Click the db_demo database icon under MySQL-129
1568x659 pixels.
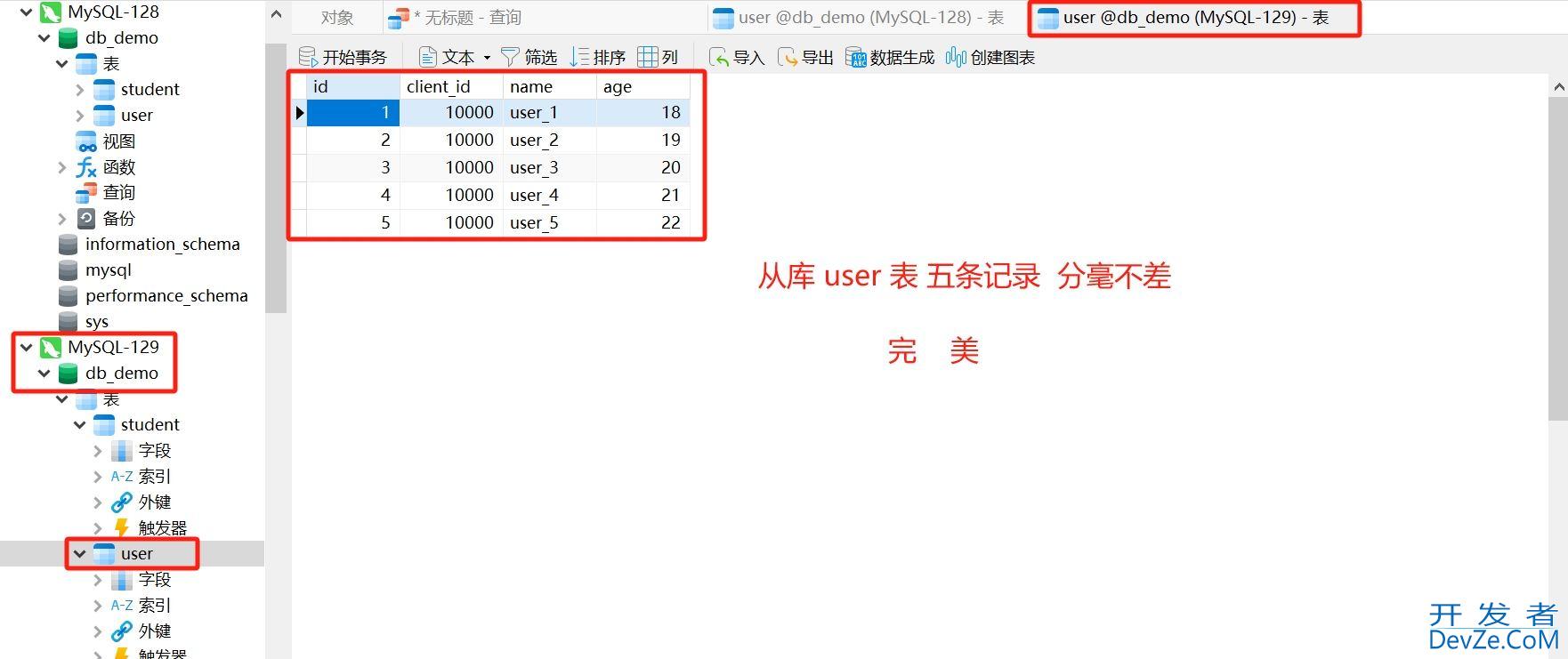tap(68, 374)
